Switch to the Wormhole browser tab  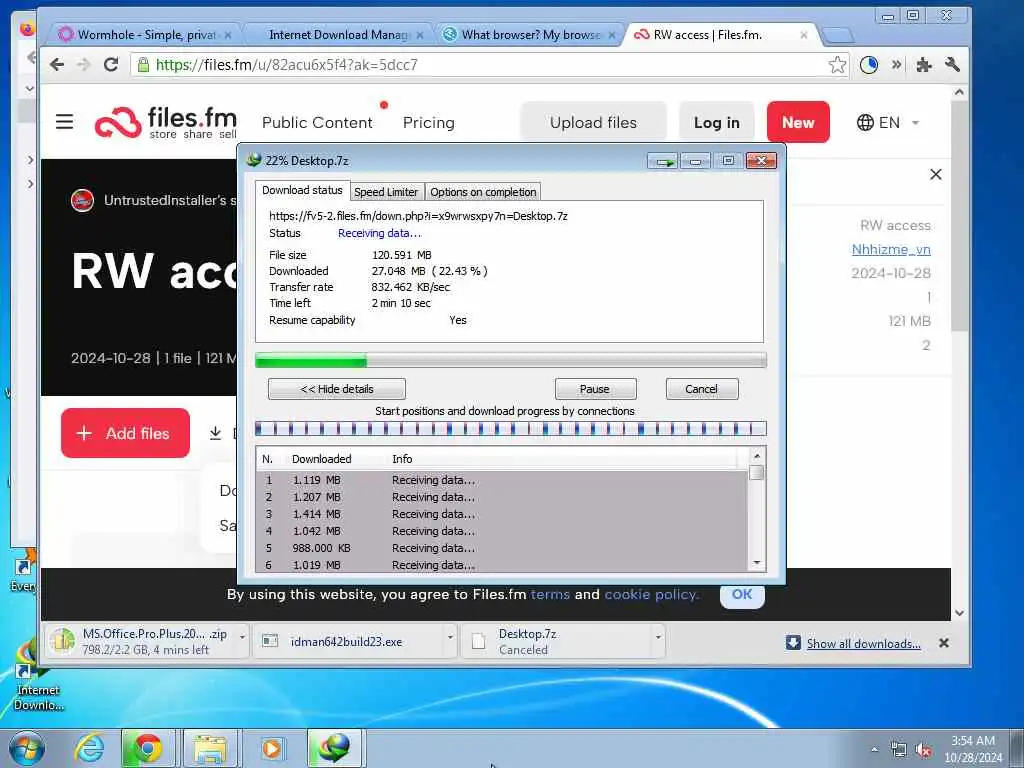[x=146, y=35]
